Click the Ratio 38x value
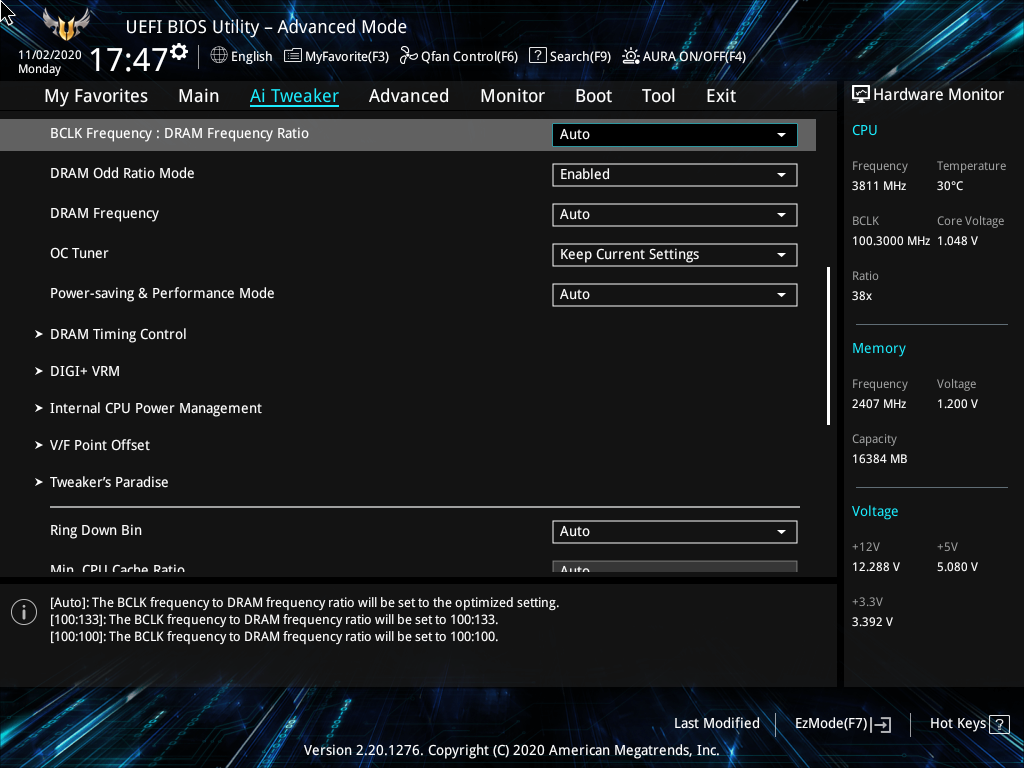Viewport: 1024px width, 768px height. tap(861, 296)
